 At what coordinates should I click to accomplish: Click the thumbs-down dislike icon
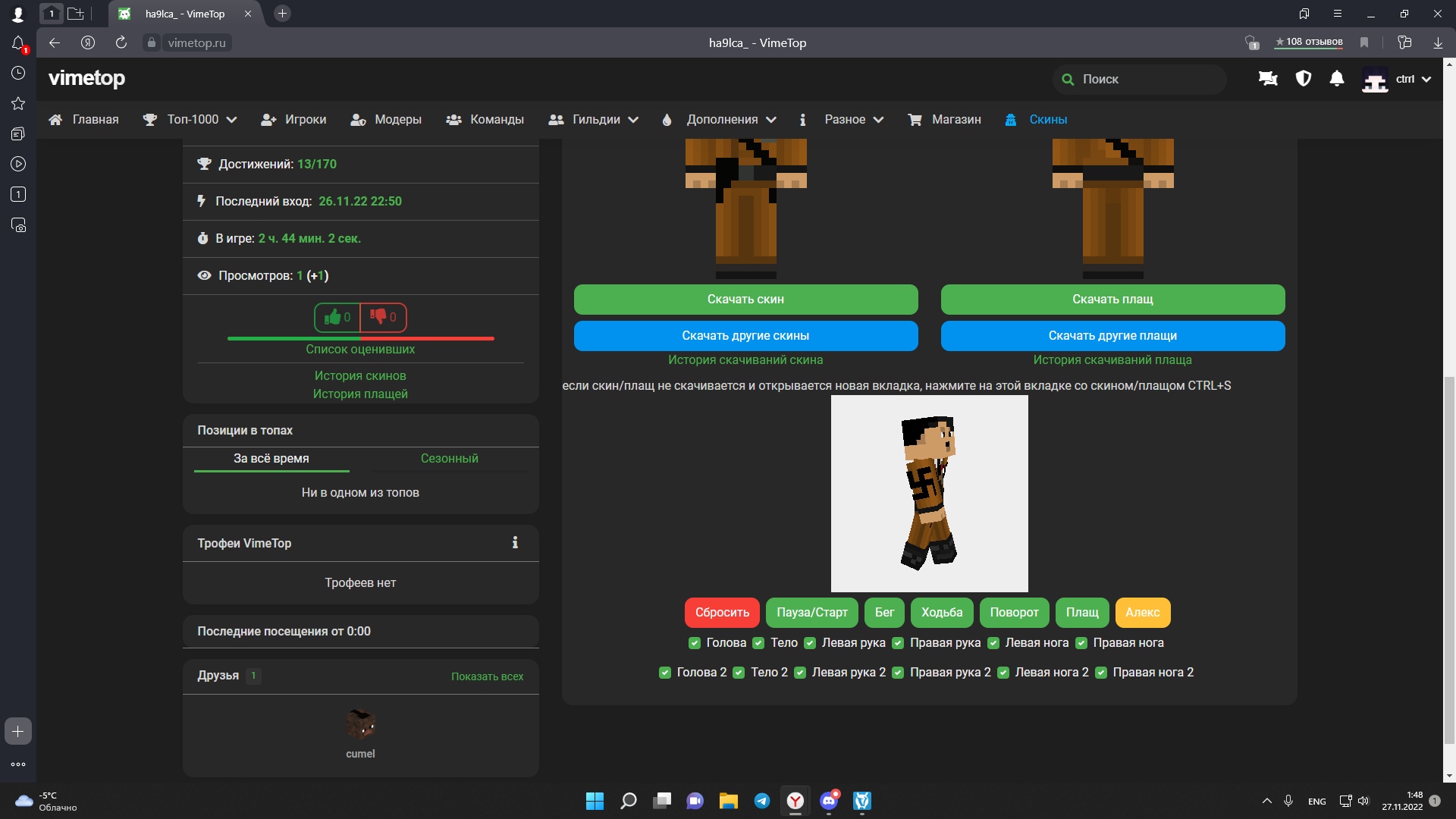pos(378,317)
